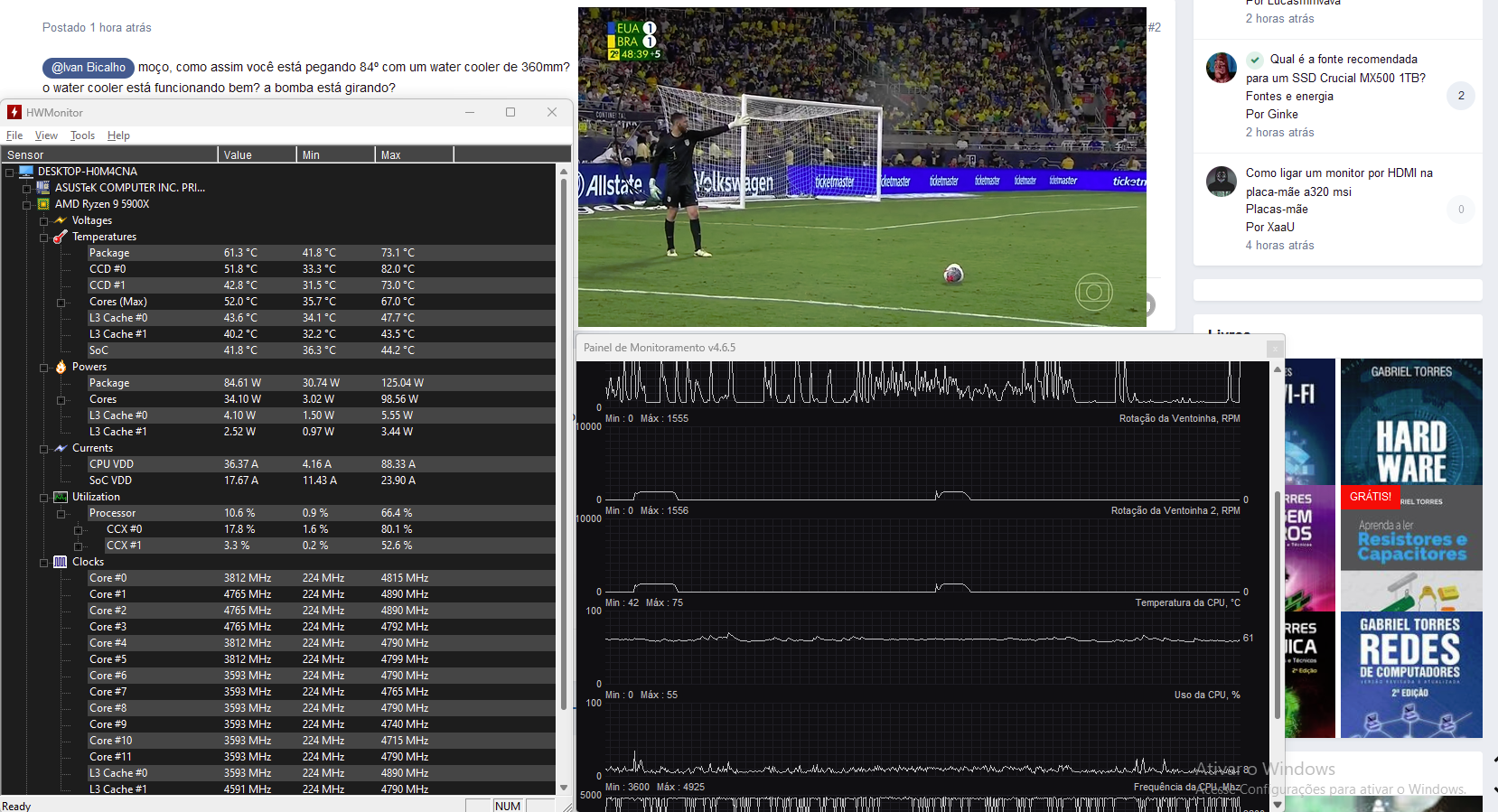1498x812 pixels.
Task: Click the Temperatures thermometer icon
Action: coord(61,236)
